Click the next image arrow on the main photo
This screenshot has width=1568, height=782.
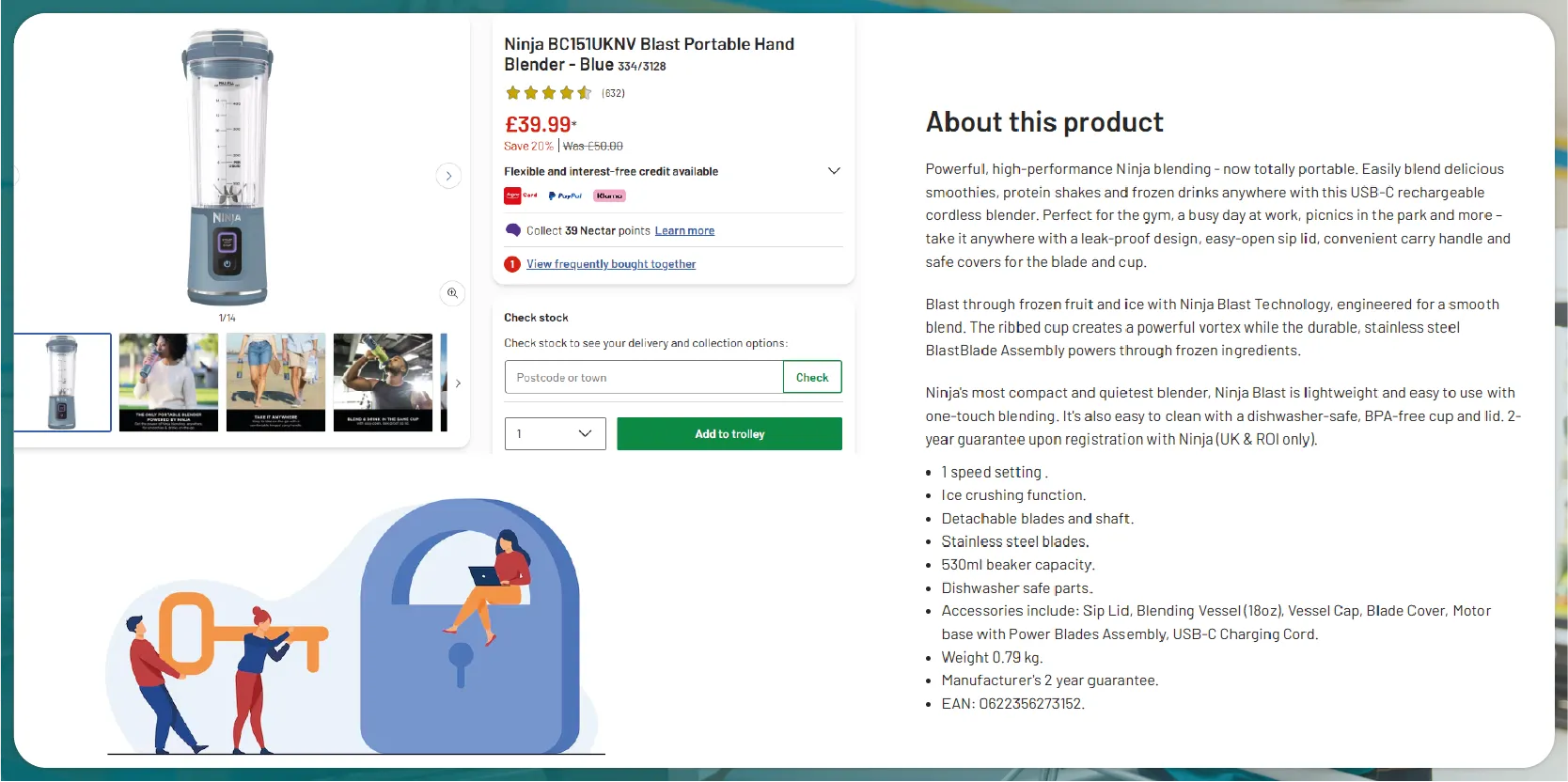[448, 176]
